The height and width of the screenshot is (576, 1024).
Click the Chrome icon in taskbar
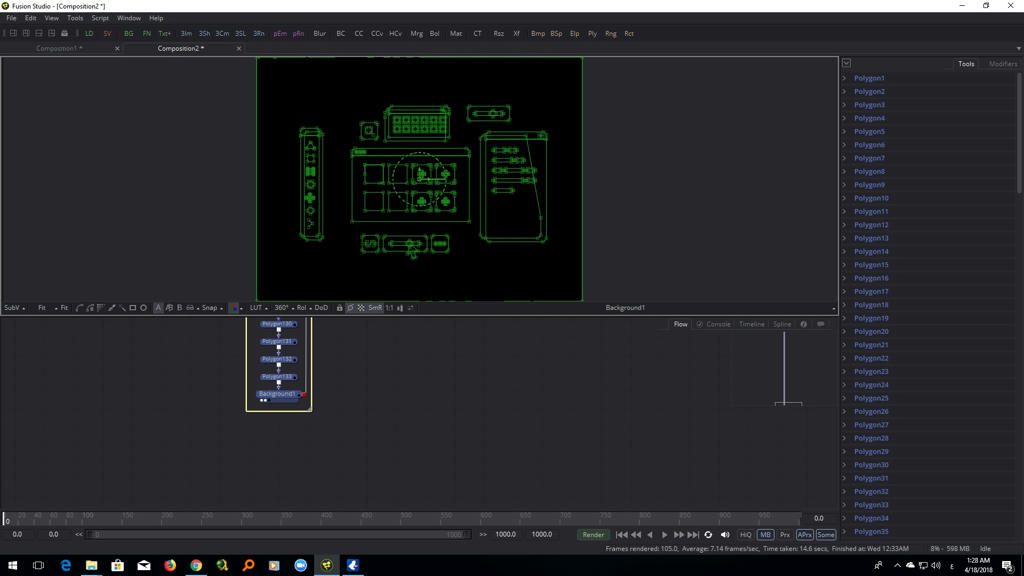[196, 566]
